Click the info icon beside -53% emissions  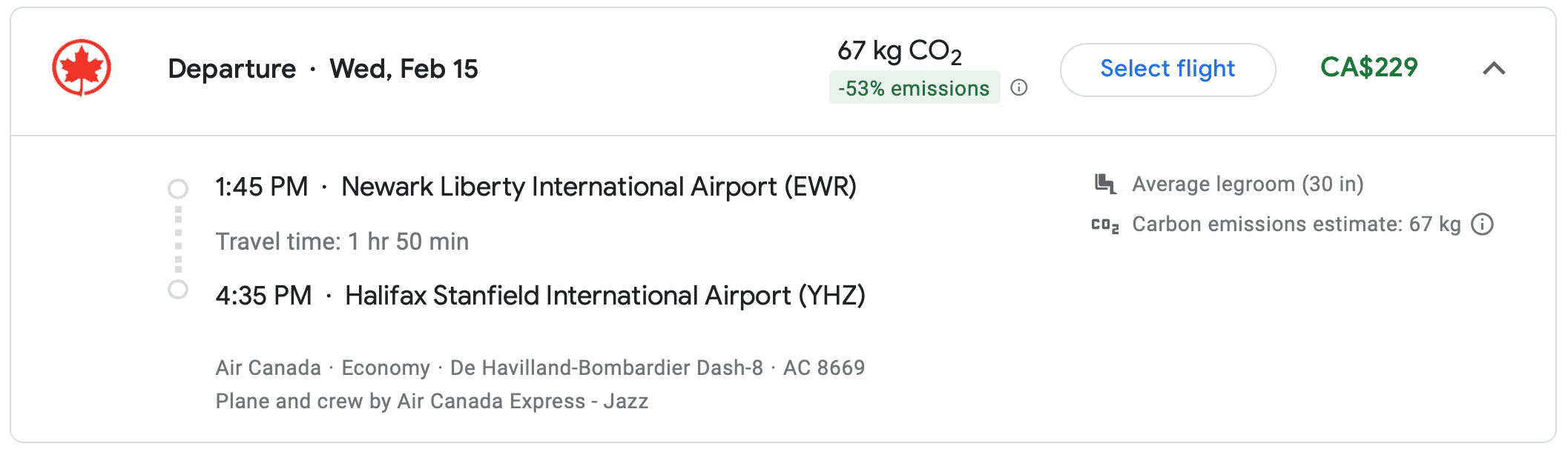(x=1020, y=88)
